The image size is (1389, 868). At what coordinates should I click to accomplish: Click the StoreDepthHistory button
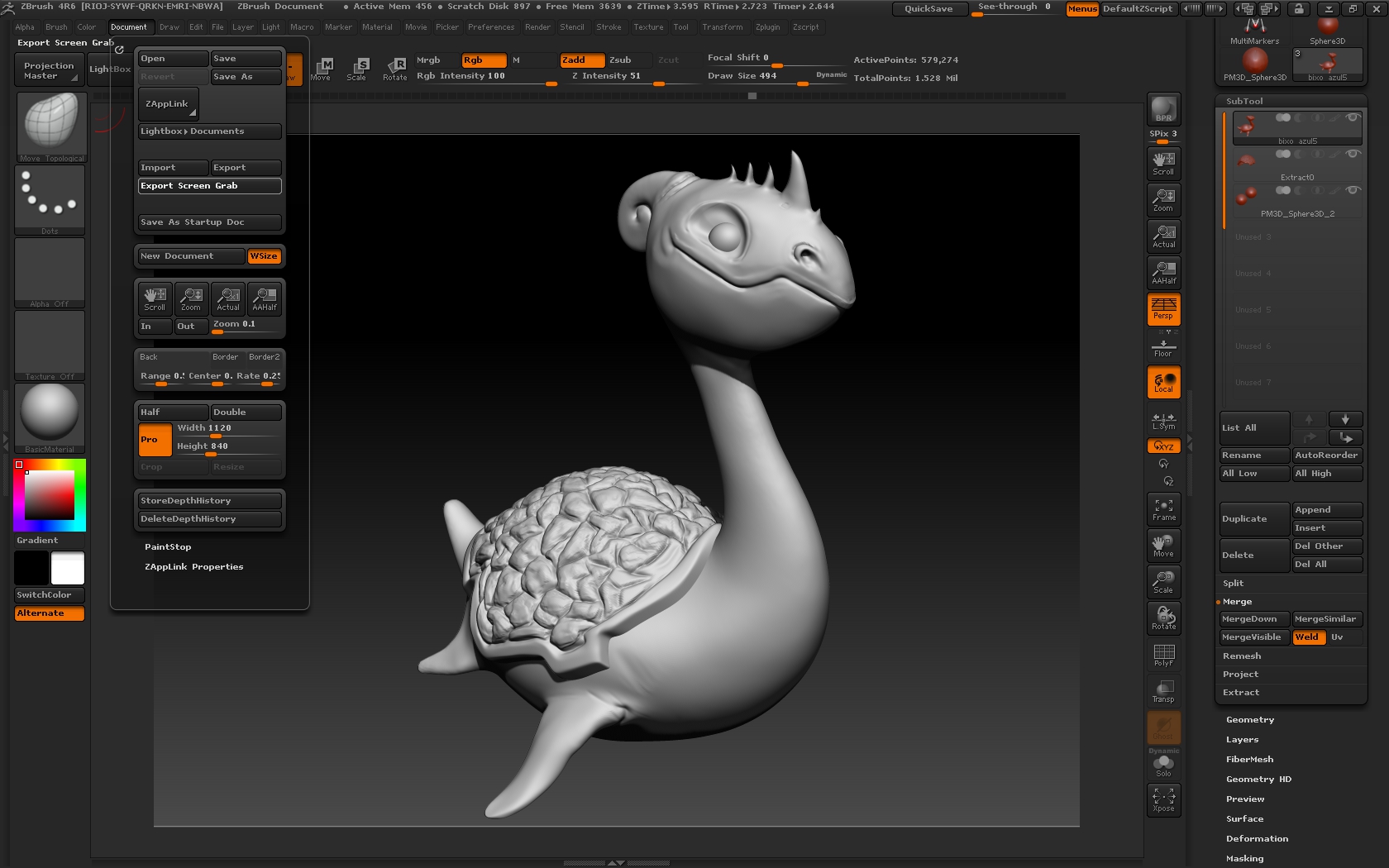(x=209, y=501)
